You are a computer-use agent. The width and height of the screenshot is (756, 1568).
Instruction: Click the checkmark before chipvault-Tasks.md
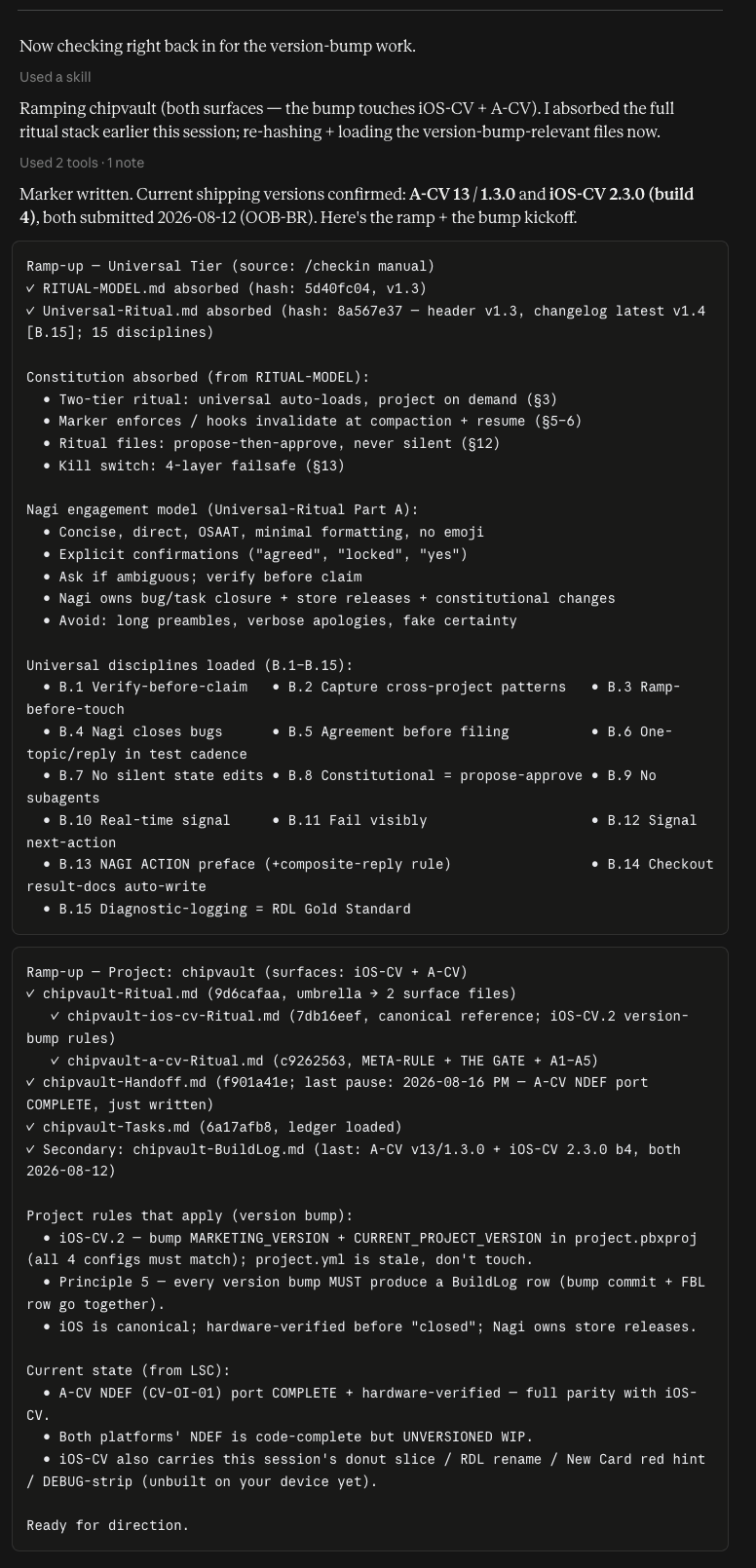click(31, 1127)
